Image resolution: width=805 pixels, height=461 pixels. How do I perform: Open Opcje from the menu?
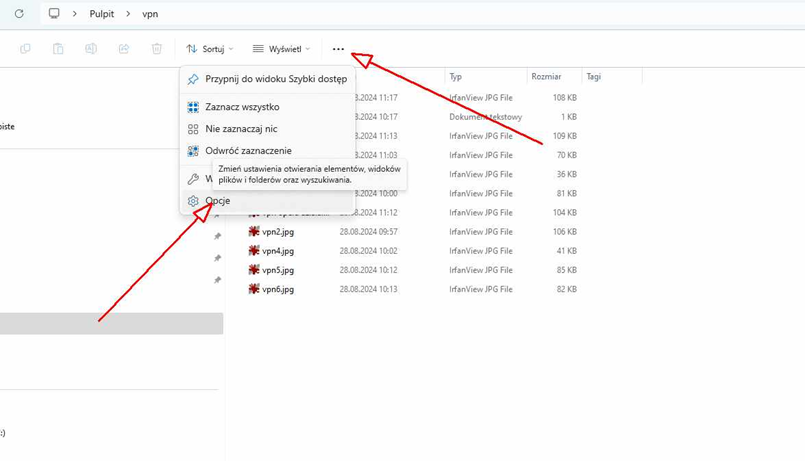pyautogui.click(x=218, y=201)
